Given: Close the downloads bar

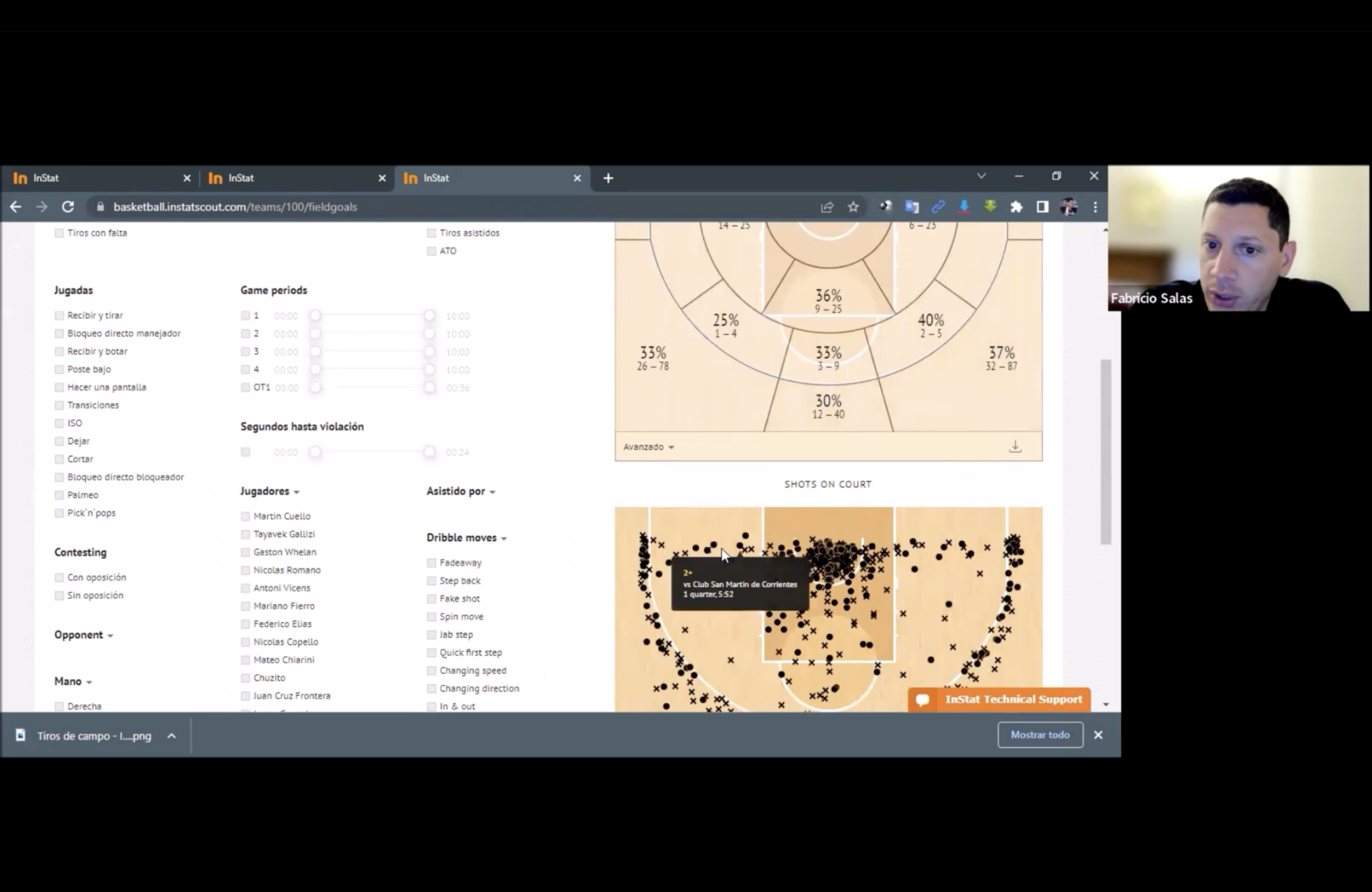Looking at the screenshot, I should [1098, 735].
